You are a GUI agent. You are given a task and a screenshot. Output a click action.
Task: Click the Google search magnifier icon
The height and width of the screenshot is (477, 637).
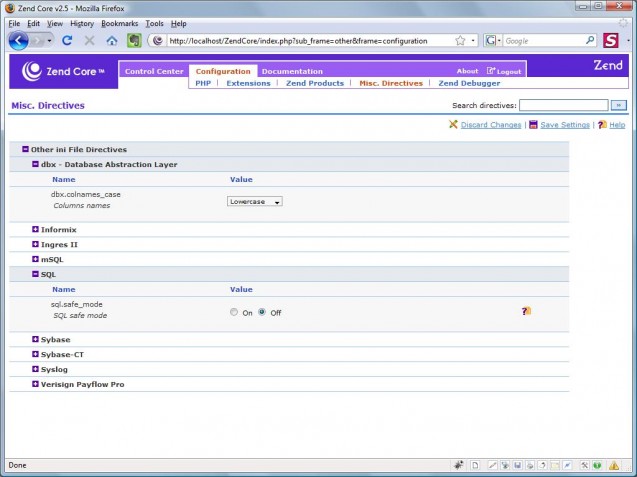coord(590,40)
